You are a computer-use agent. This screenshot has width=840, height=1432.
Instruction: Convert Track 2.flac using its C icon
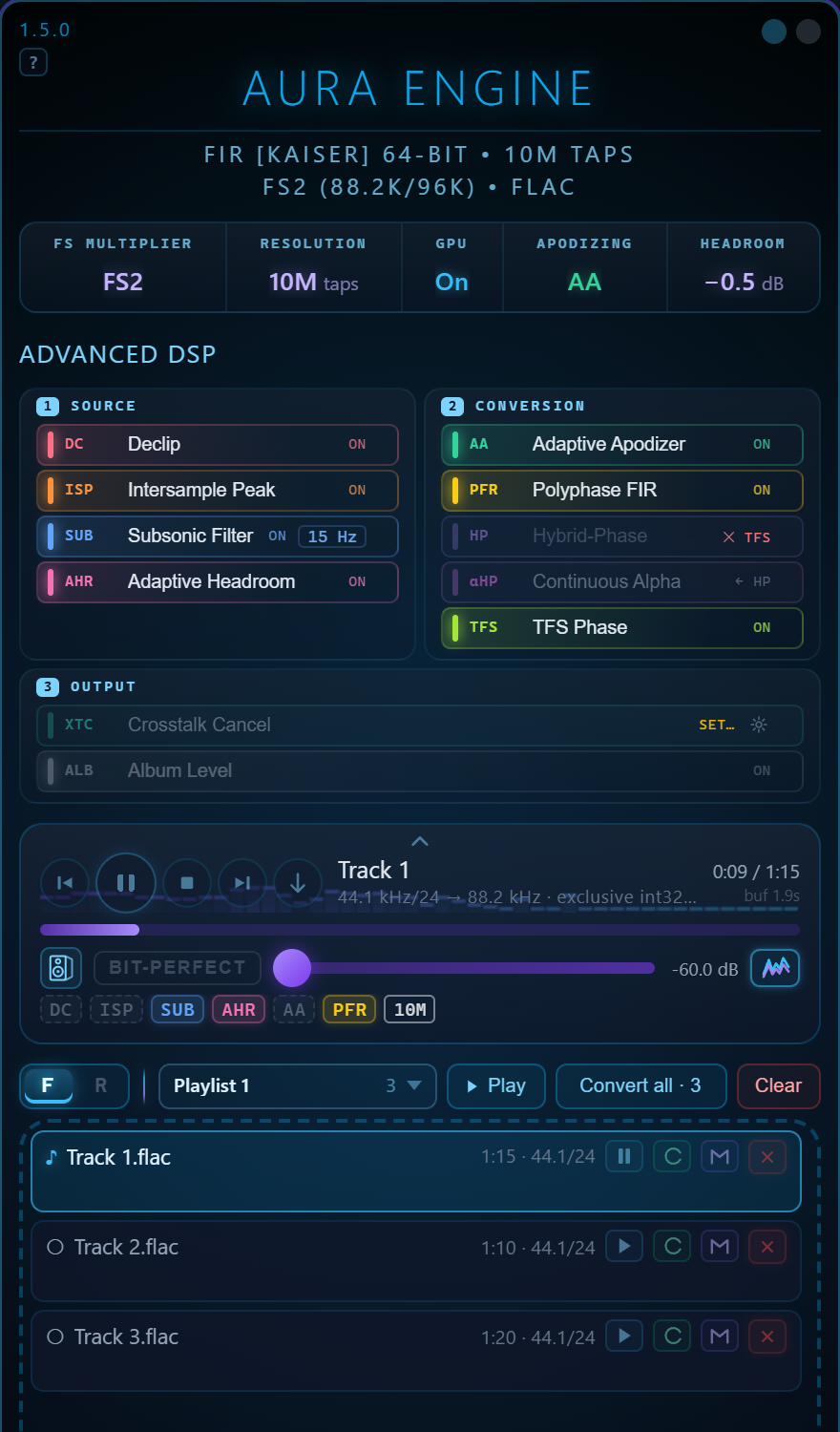(x=672, y=1246)
